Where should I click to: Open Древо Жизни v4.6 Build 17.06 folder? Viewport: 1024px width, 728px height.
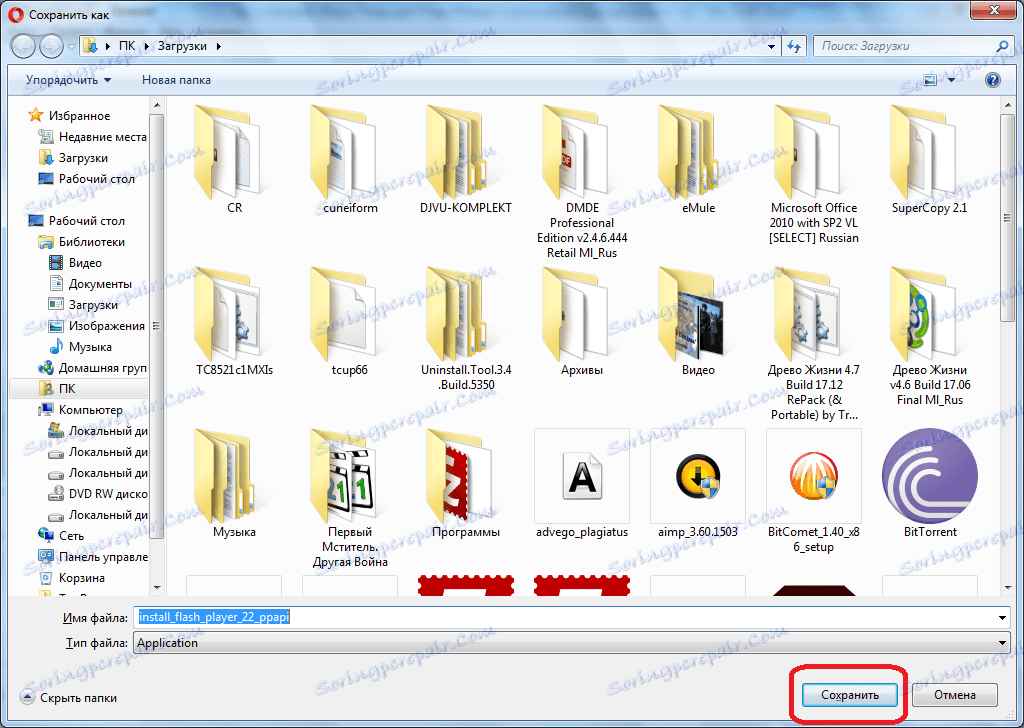(x=929, y=336)
